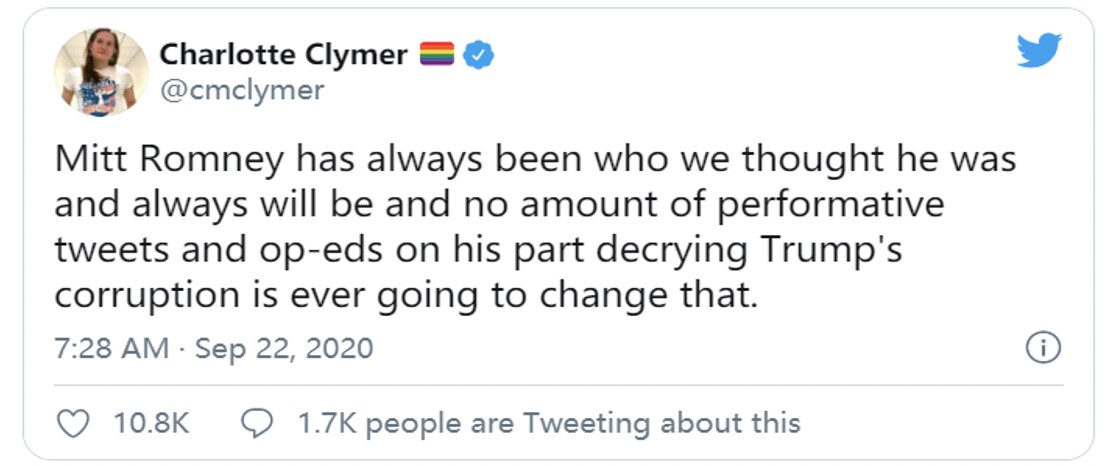
Task: Click the 10.8K likes count
Action: (151, 424)
